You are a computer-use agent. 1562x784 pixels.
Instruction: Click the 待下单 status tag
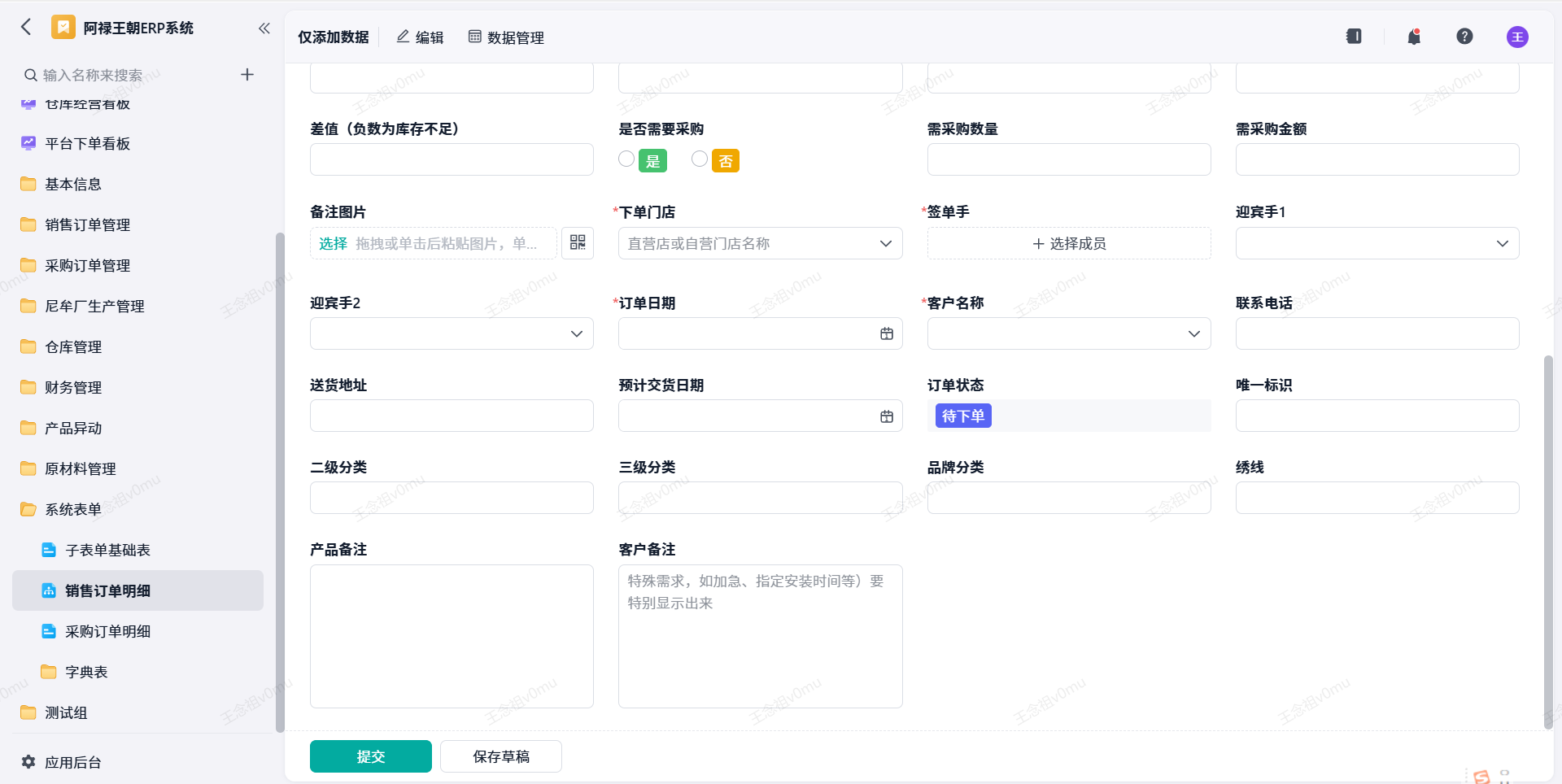[963, 416]
